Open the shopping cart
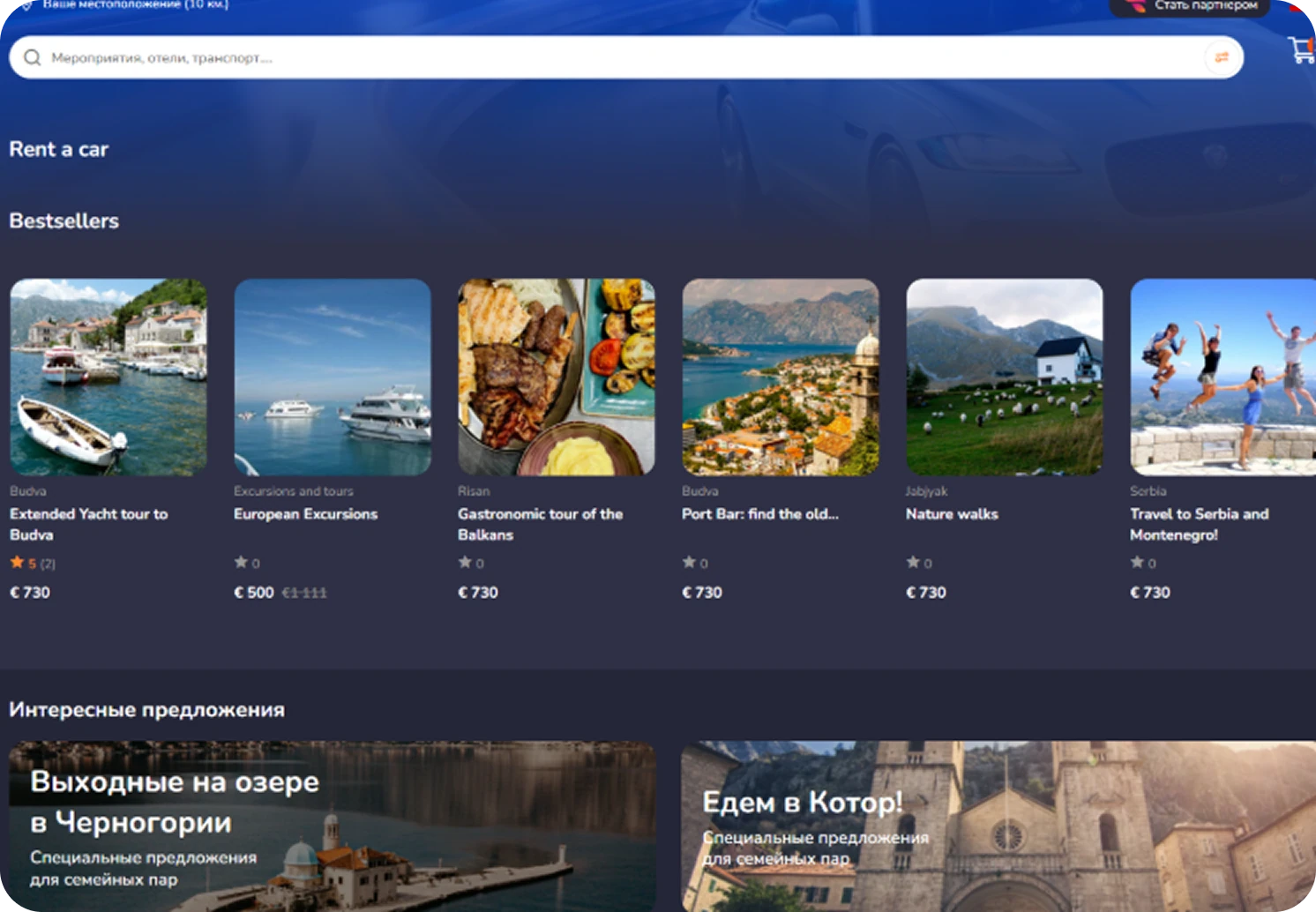The height and width of the screenshot is (912, 1316). [1300, 49]
